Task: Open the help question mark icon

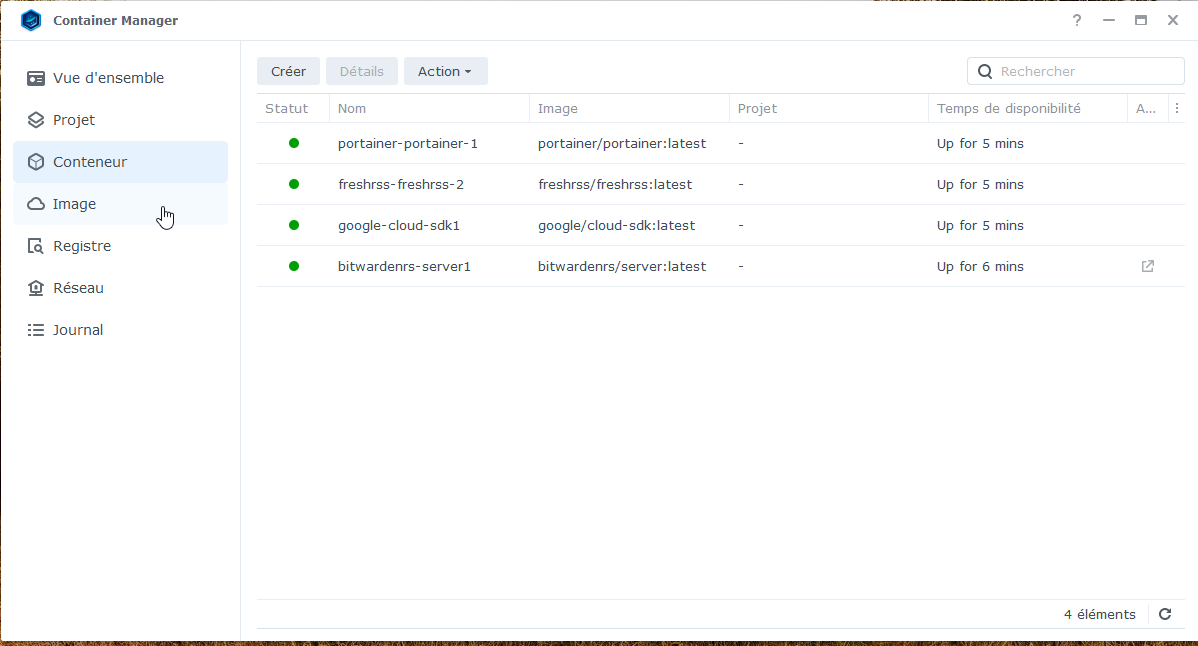Action: [x=1077, y=21]
